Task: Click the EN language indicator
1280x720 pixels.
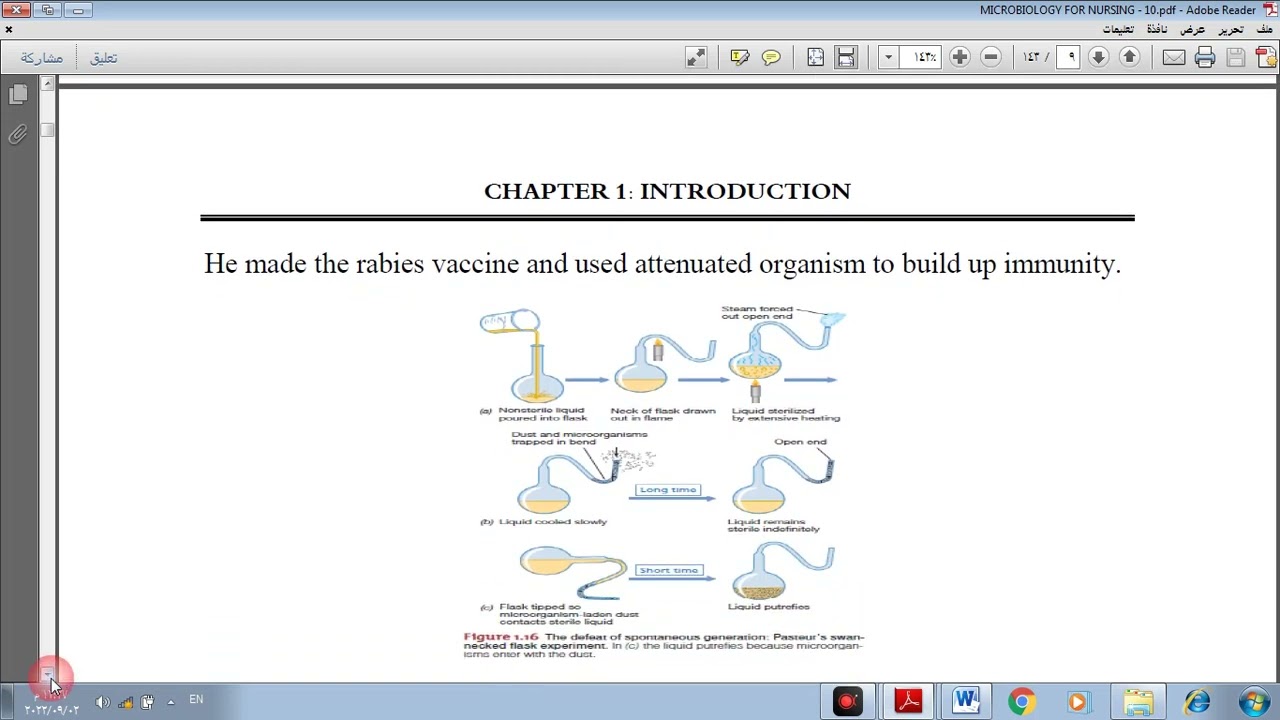Action: [x=196, y=700]
